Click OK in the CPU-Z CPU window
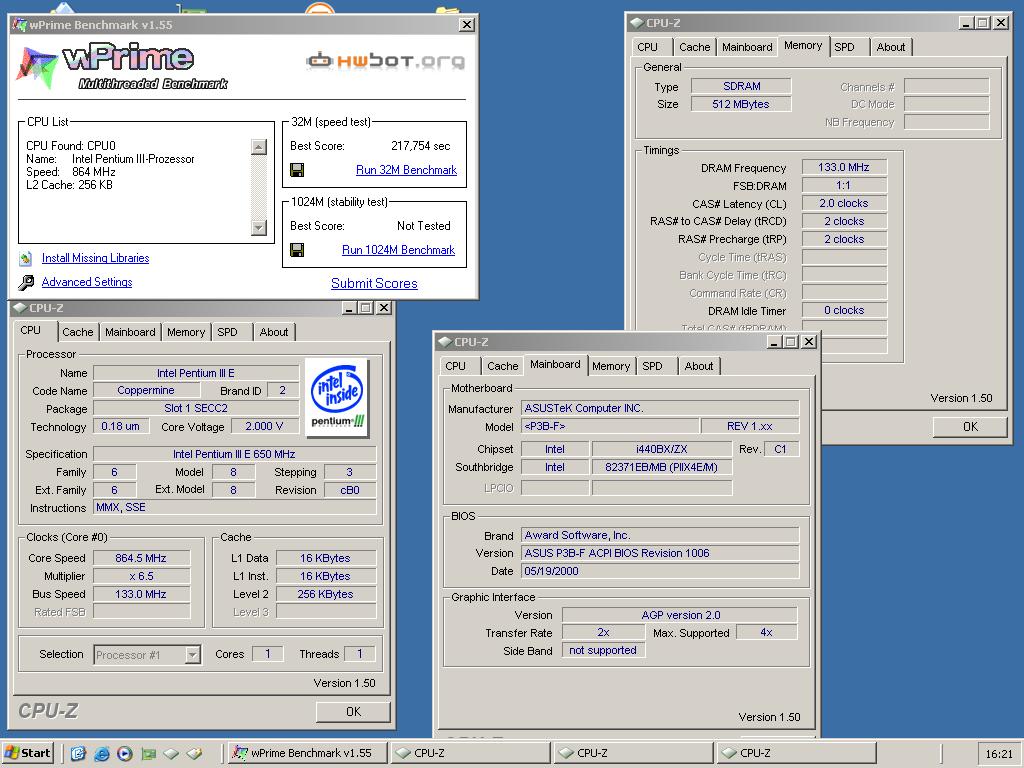The image size is (1024, 768). 353,712
